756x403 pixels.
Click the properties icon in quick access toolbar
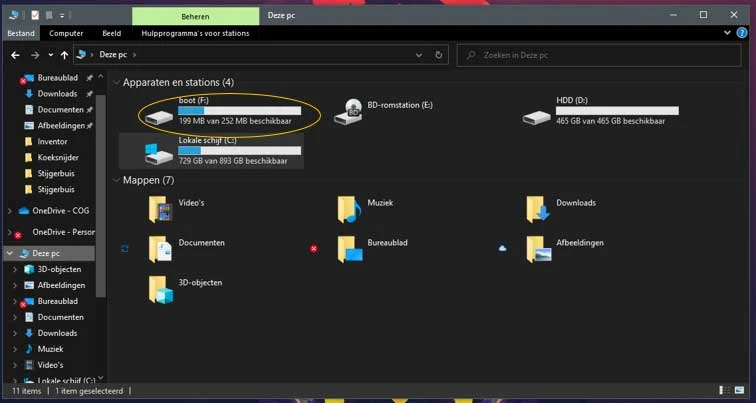coord(35,15)
